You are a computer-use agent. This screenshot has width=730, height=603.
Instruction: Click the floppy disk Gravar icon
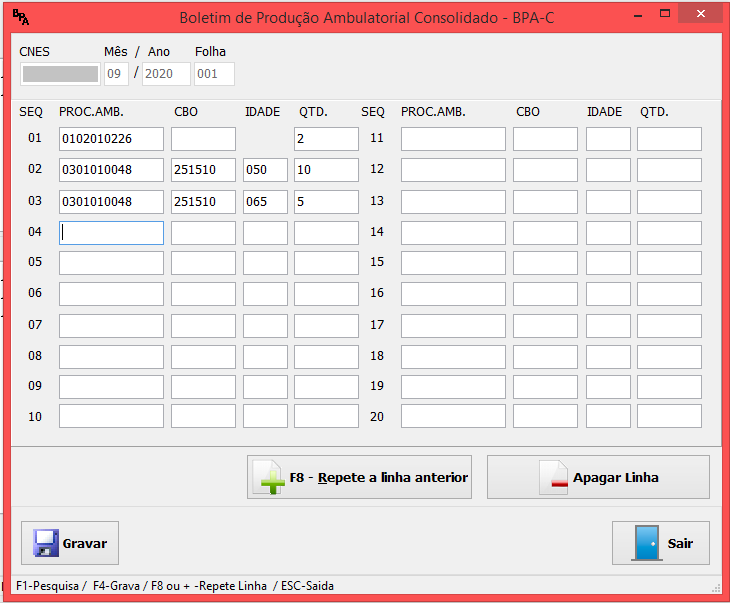(x=46, y=543)
